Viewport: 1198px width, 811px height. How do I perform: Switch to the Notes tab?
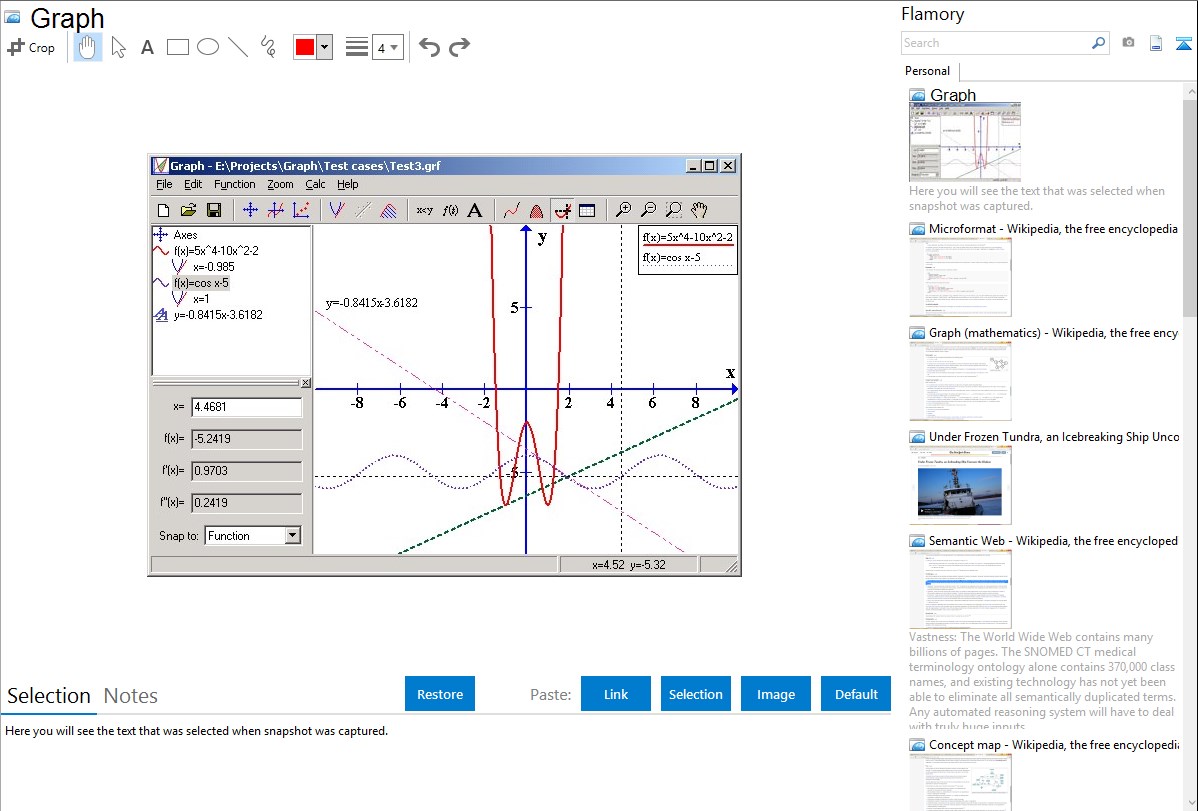point(131,696)
